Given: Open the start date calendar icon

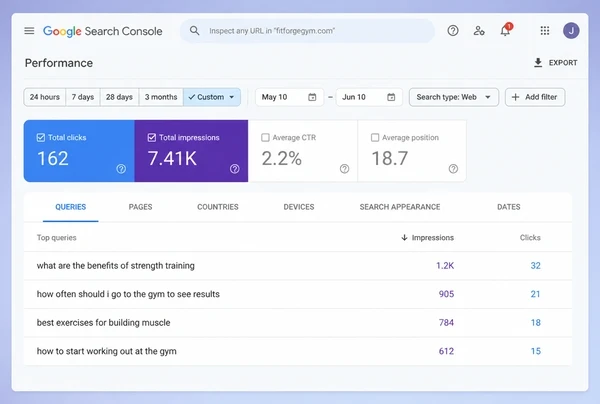Looking at the screenshot, I should 312,97.
